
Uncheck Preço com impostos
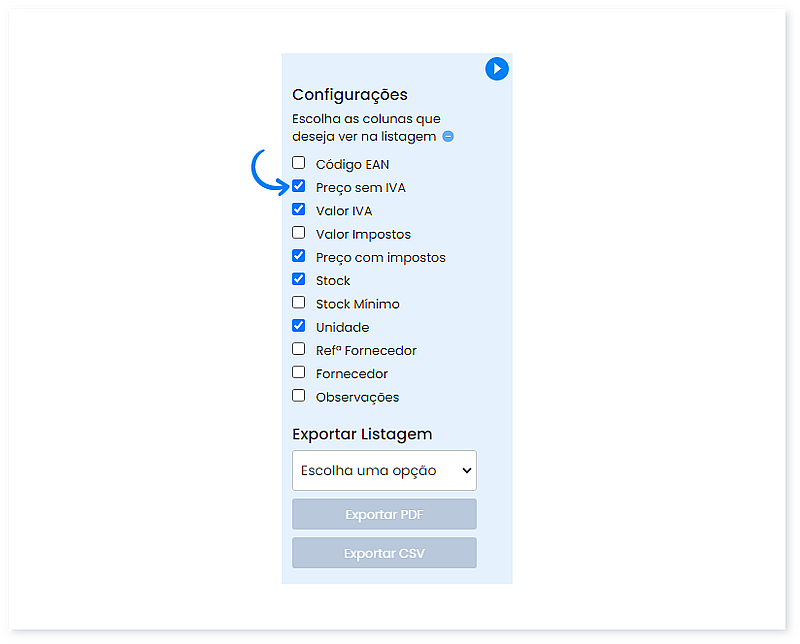coord(298,255)
